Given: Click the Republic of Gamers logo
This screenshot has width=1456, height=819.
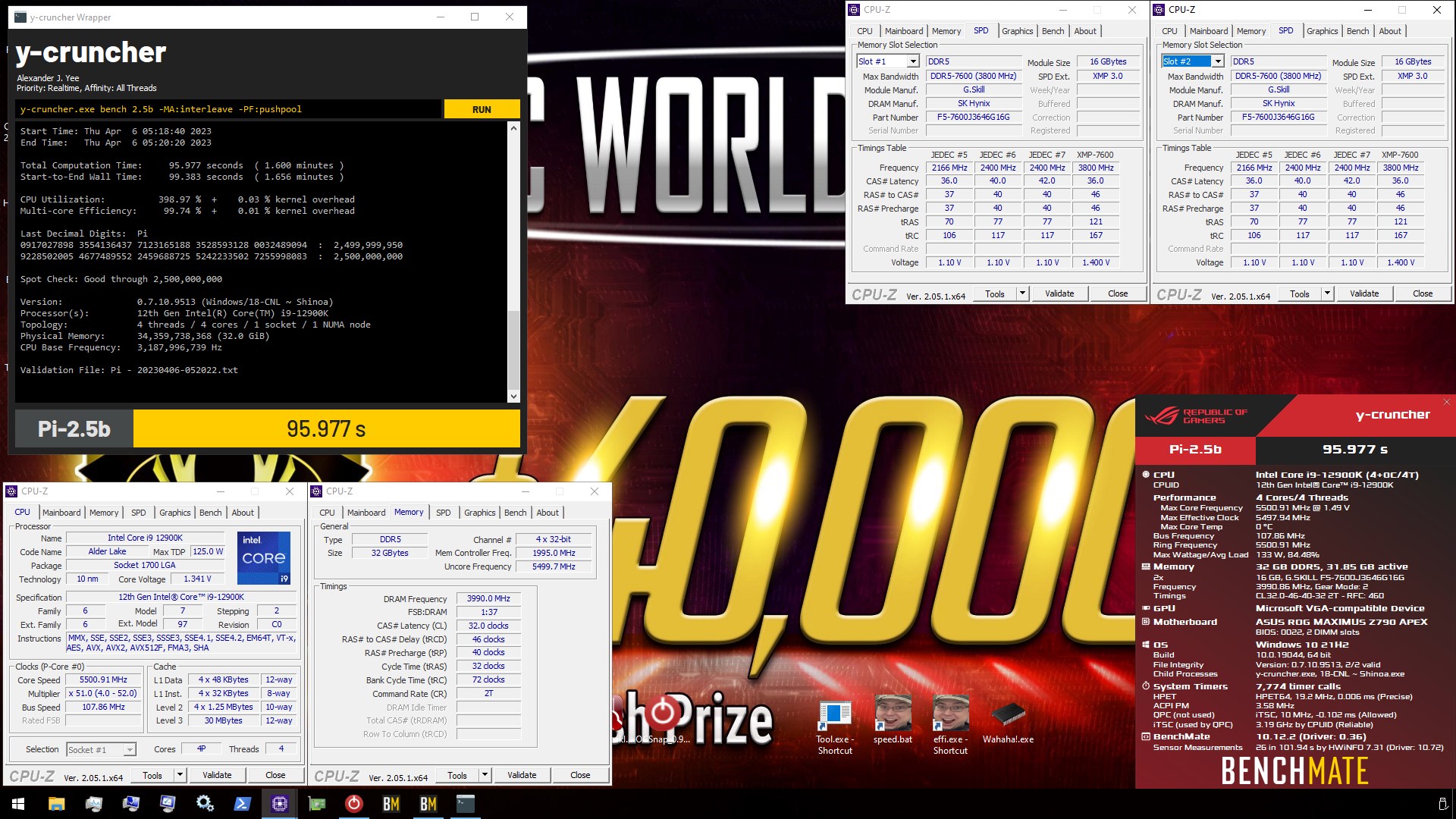Looking at the screenshot, I should (1195, 416).
